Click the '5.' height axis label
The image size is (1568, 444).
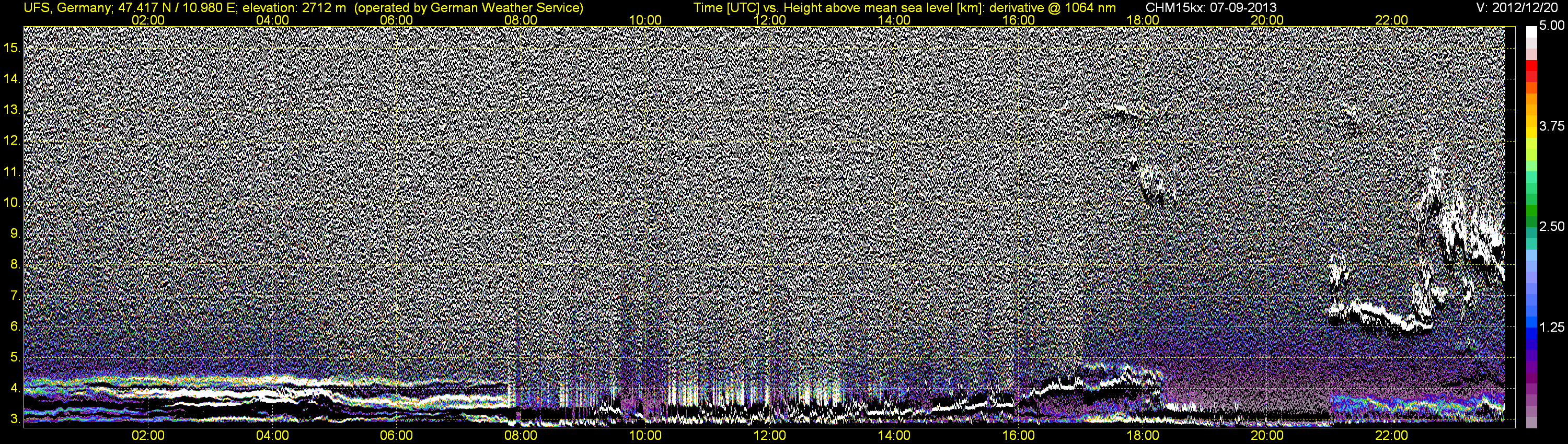pos(15,357)
